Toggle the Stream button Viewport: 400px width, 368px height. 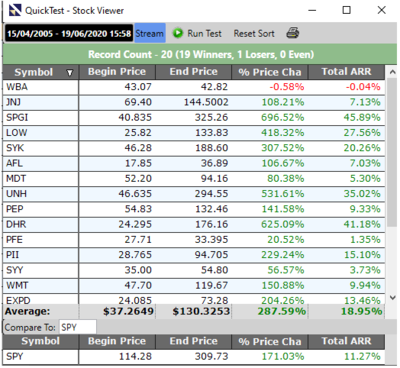coord(150,33)
